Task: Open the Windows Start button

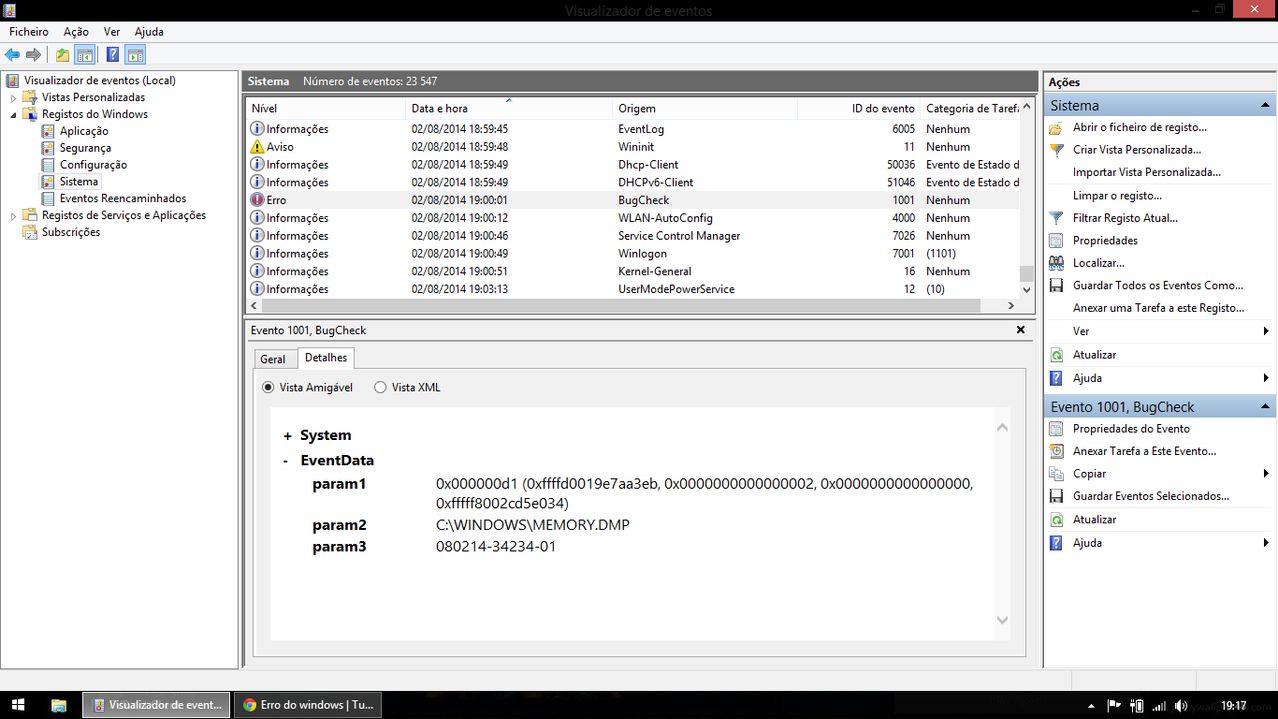Action: coord(18,705)
